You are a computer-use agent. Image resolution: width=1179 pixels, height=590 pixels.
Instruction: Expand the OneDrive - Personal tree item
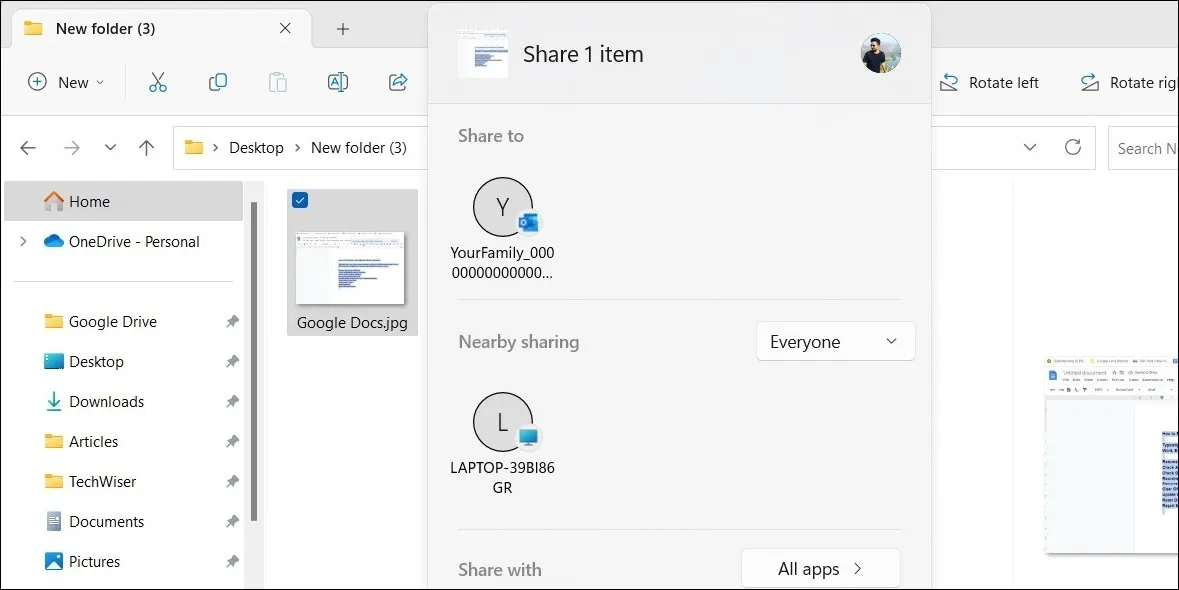click(x=21, y=241)
